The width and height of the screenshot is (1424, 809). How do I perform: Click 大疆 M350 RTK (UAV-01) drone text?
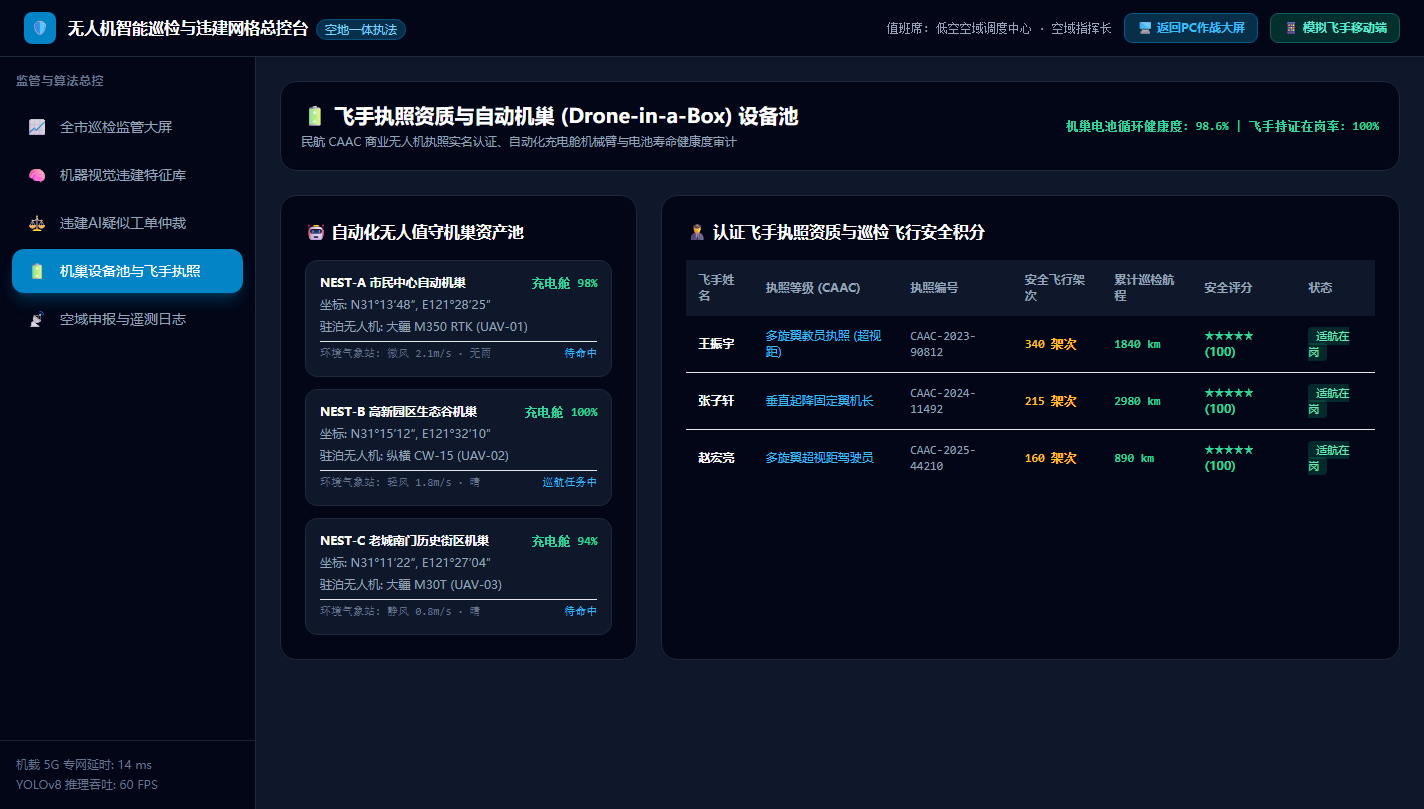[457, 327]
